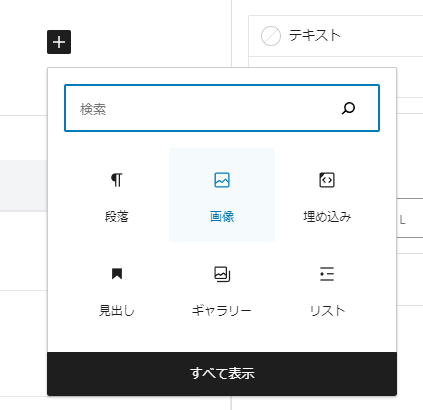The height and width of the screenshot is (410, 423).
Task: Select the gallery block icon
Action: pos(222,274)
